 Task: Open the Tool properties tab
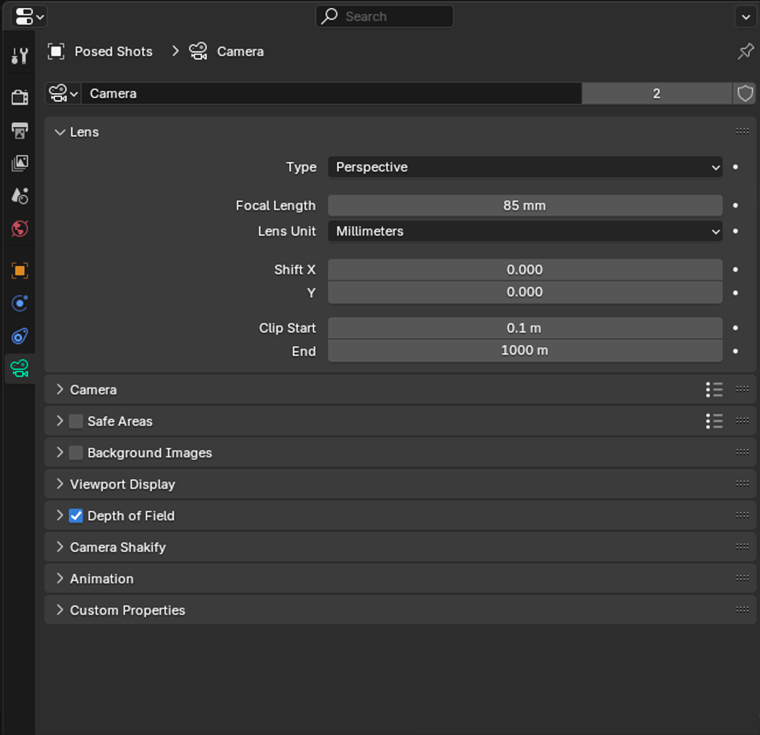19,56
